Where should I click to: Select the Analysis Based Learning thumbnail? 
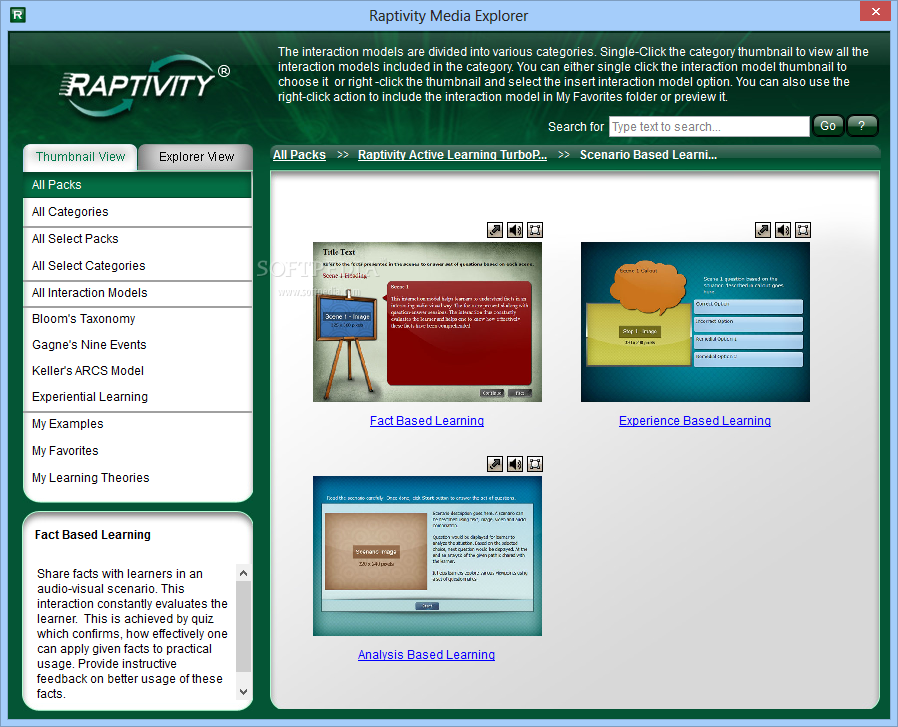[427, 556]
